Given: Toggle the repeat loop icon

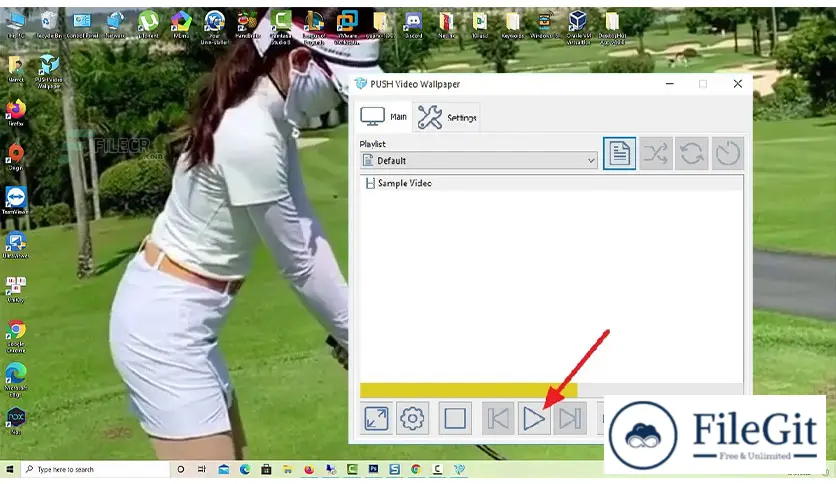Looking at the screenshot, I should point(692,154).
